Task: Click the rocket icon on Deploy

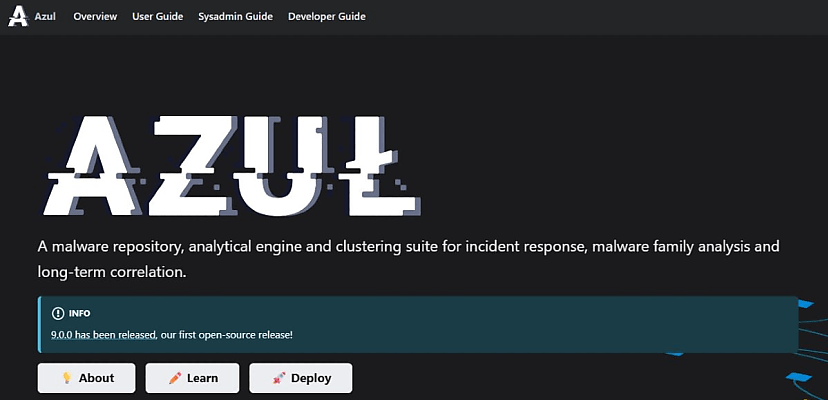Action: 279,378
